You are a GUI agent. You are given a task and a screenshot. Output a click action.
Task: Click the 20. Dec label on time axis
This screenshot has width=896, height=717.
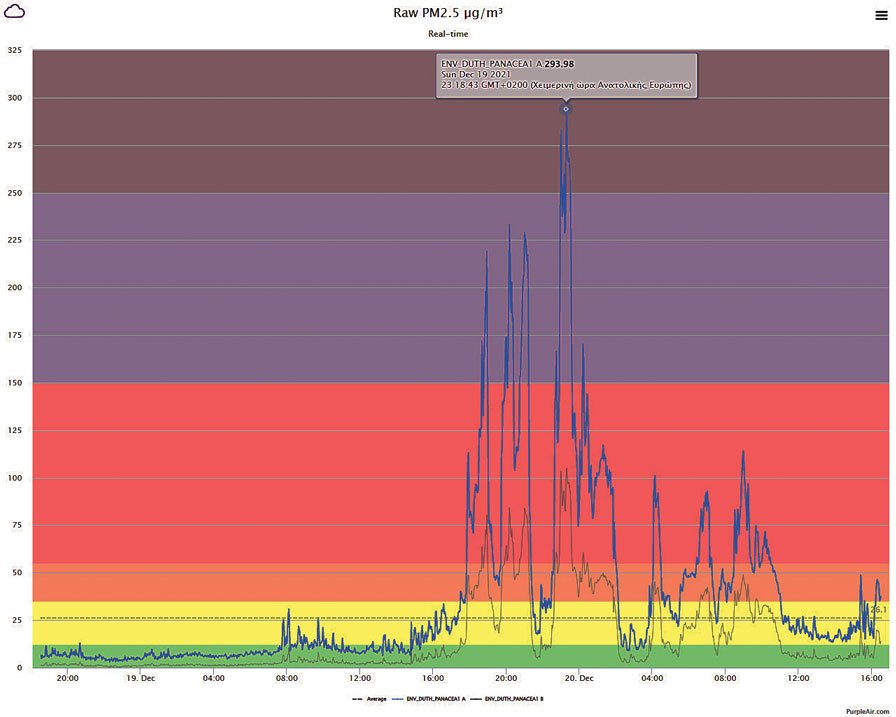[x=579, y=678]
